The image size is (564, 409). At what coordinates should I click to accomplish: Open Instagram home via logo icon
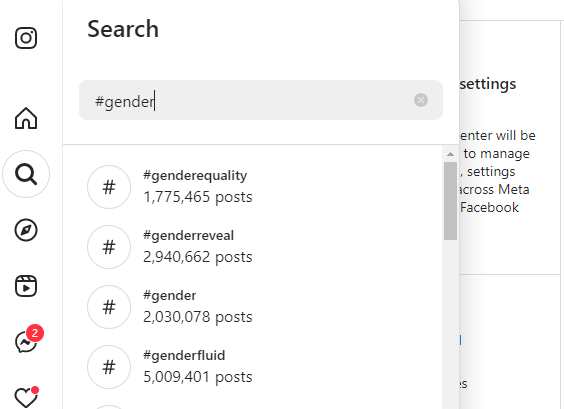[26, 38]
